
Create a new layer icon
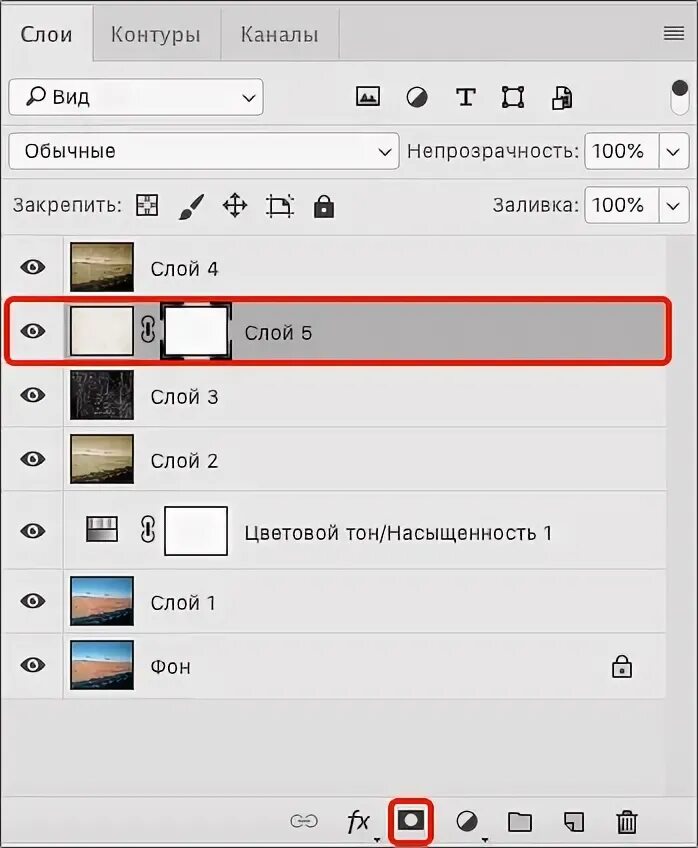click(x=574, y=822)
